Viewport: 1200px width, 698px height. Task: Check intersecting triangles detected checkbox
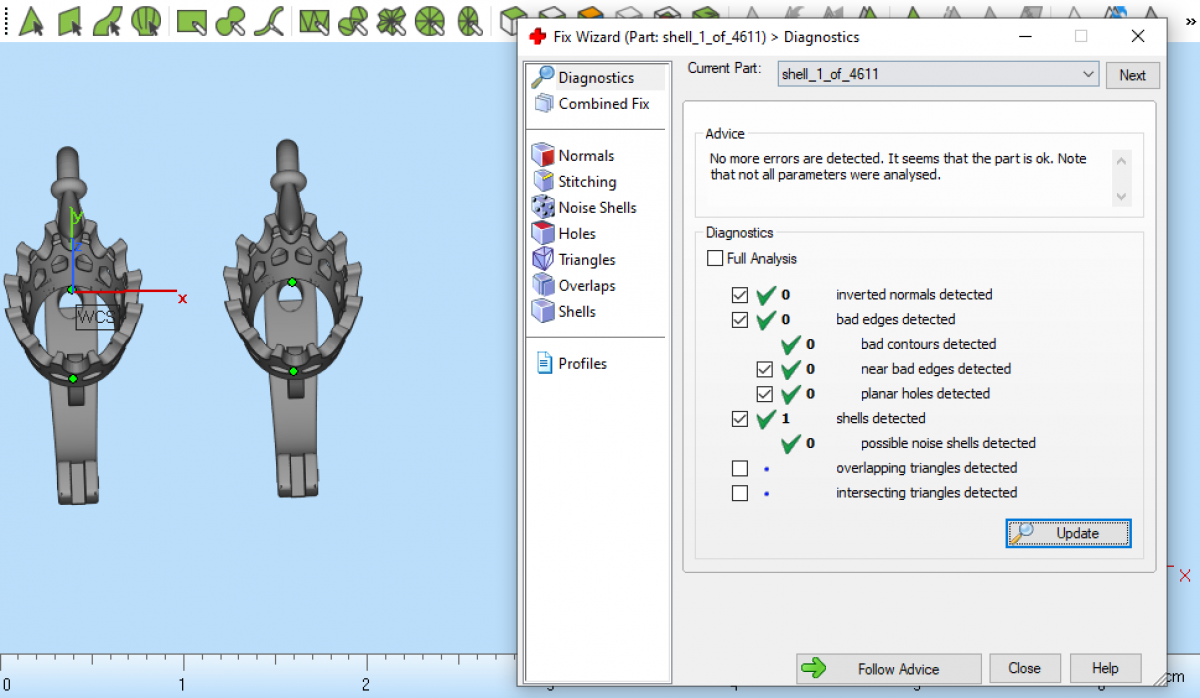pyautogui.click(x=740, y=493)
